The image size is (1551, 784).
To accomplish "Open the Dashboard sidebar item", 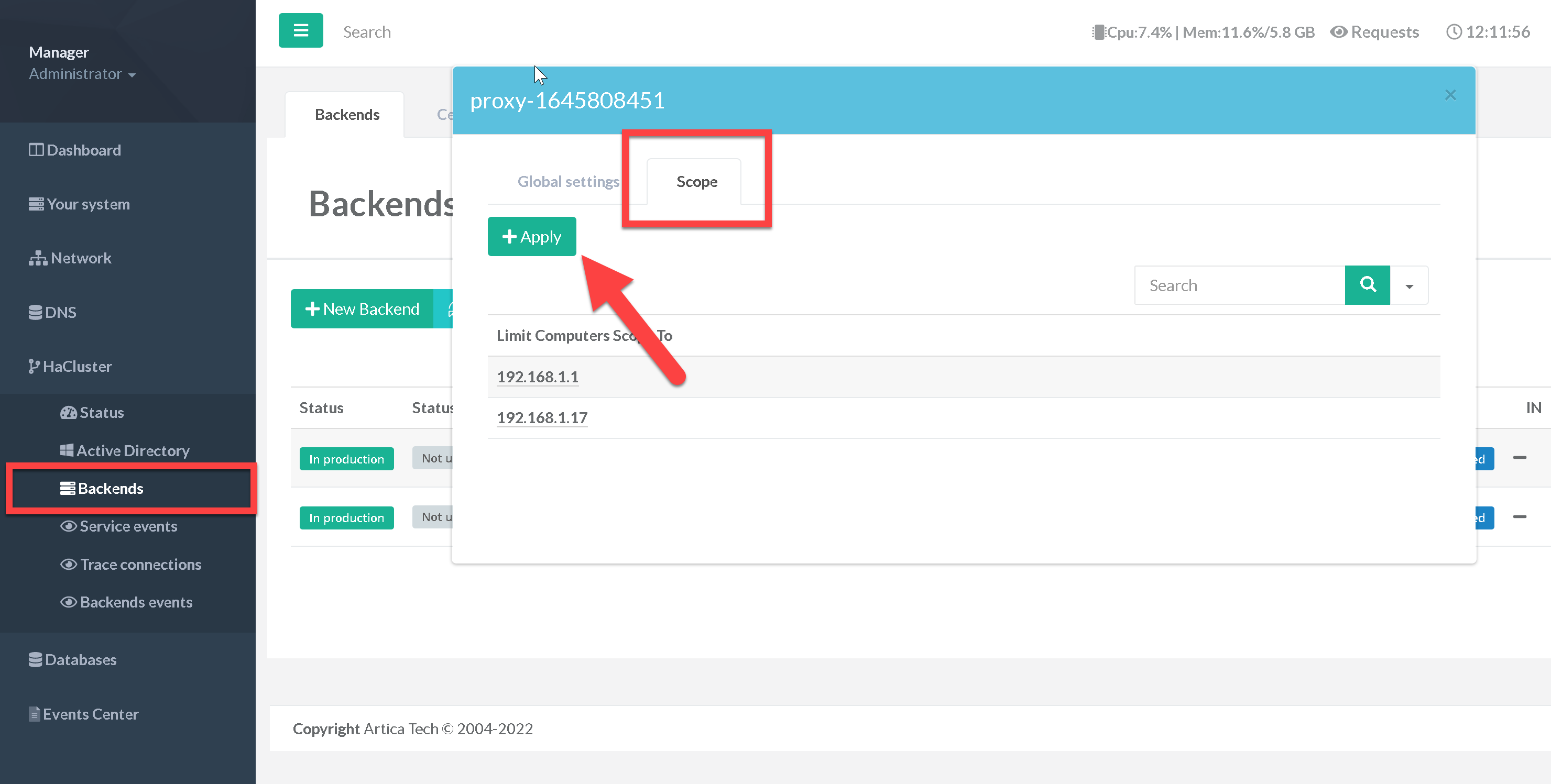I will click(75, 150).
